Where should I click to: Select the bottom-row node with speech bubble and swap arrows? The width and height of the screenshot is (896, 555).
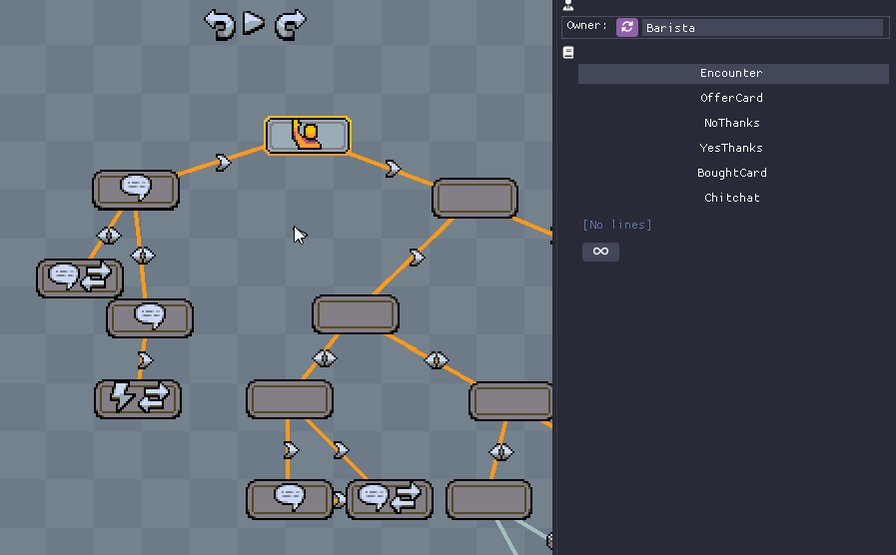[x=390, y=499]
